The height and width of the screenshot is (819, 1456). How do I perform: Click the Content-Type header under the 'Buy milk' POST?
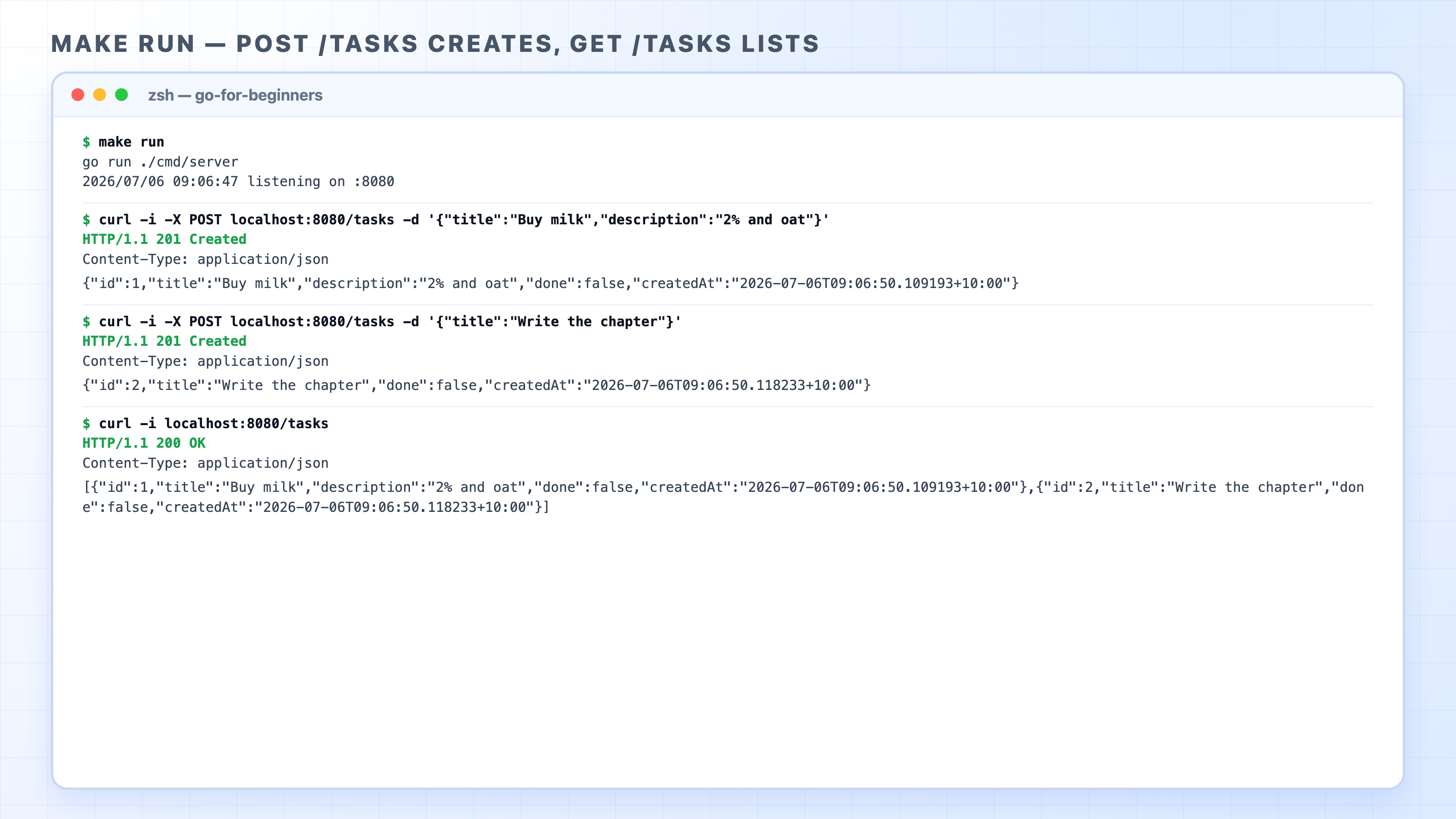point(206,259)
